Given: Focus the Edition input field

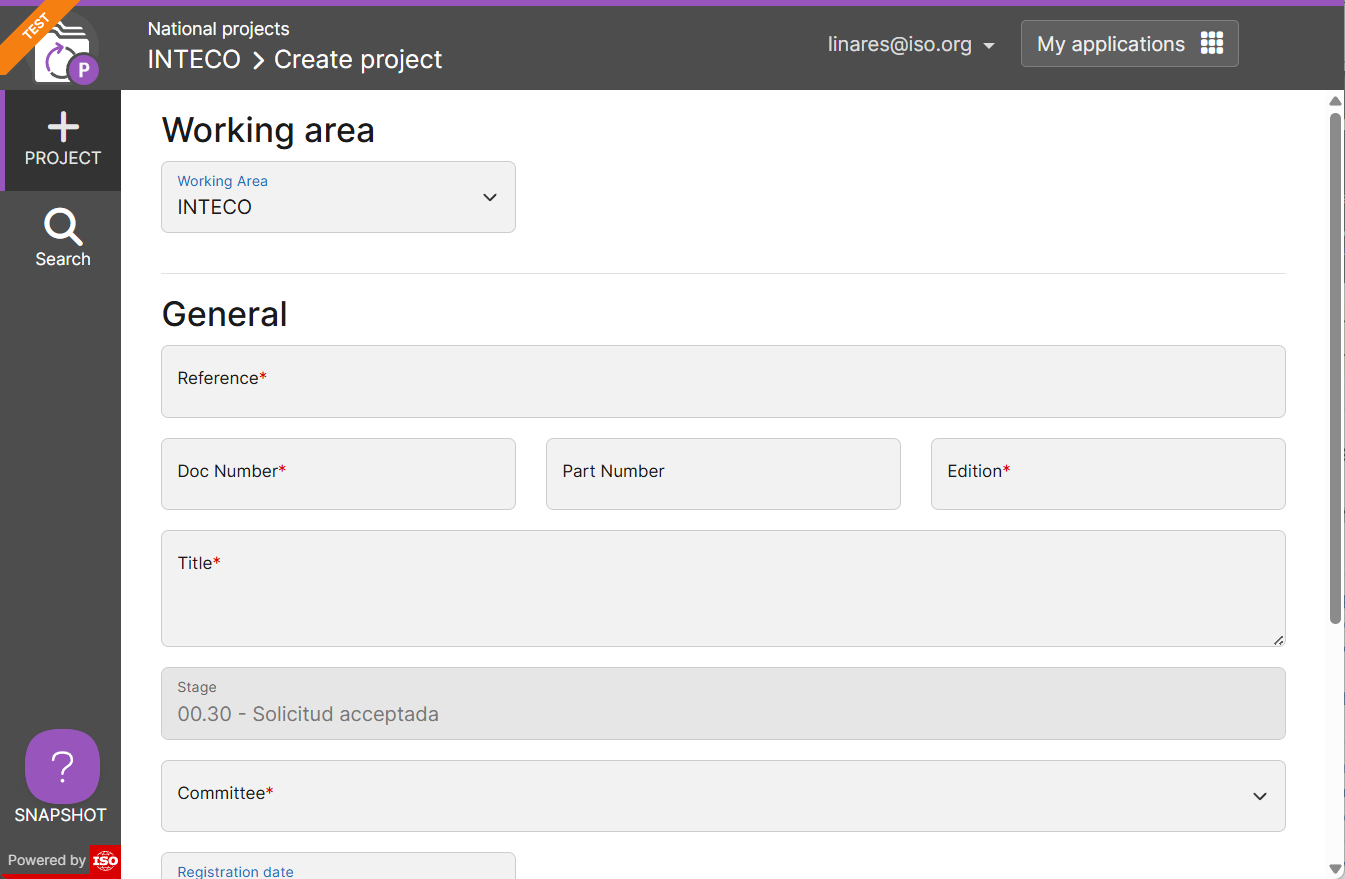Looking at the screenshot, I should [1108, 474].
